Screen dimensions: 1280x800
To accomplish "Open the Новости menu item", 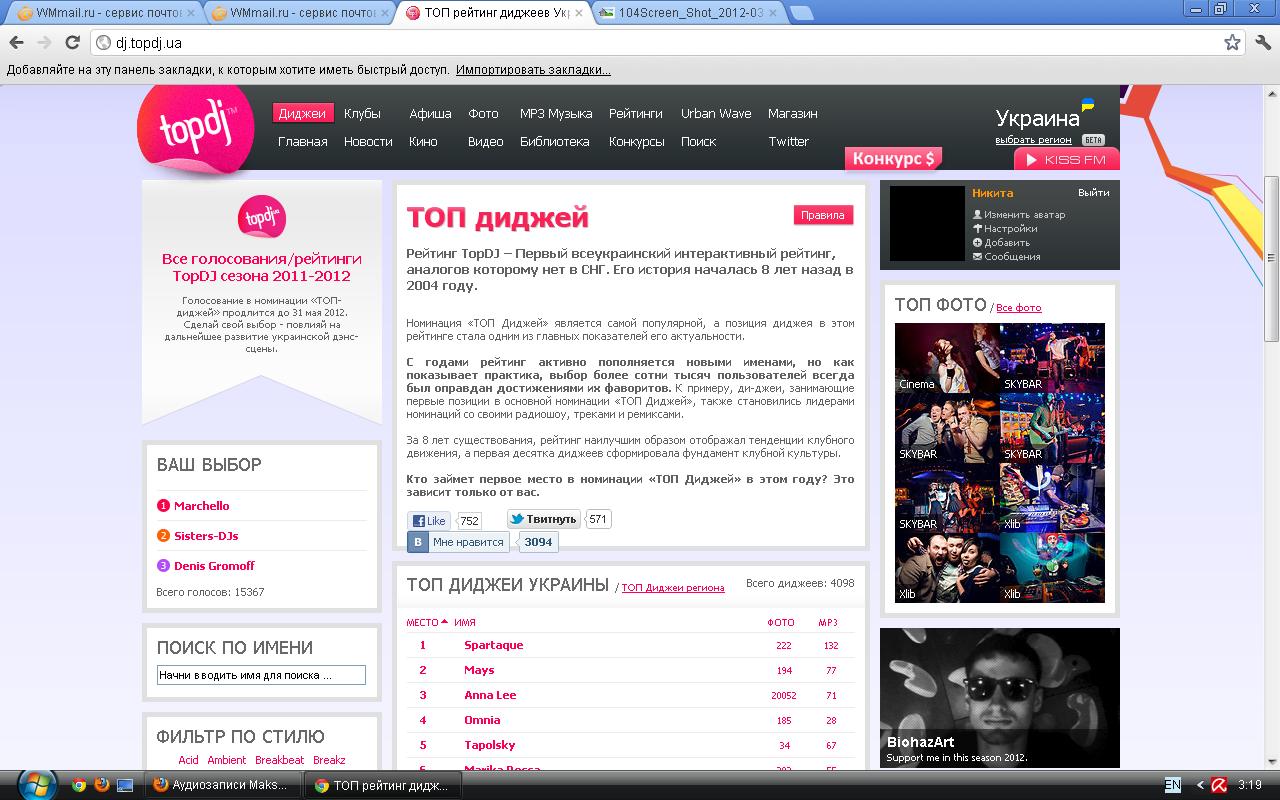I will [368, 142].
